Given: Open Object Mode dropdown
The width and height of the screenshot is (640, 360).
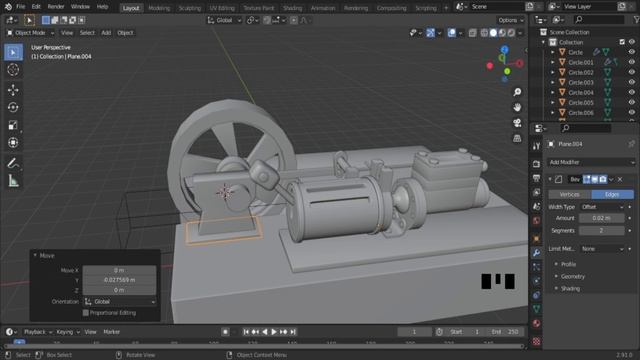Looking at the screenshot, I should (x=30, y=33).
